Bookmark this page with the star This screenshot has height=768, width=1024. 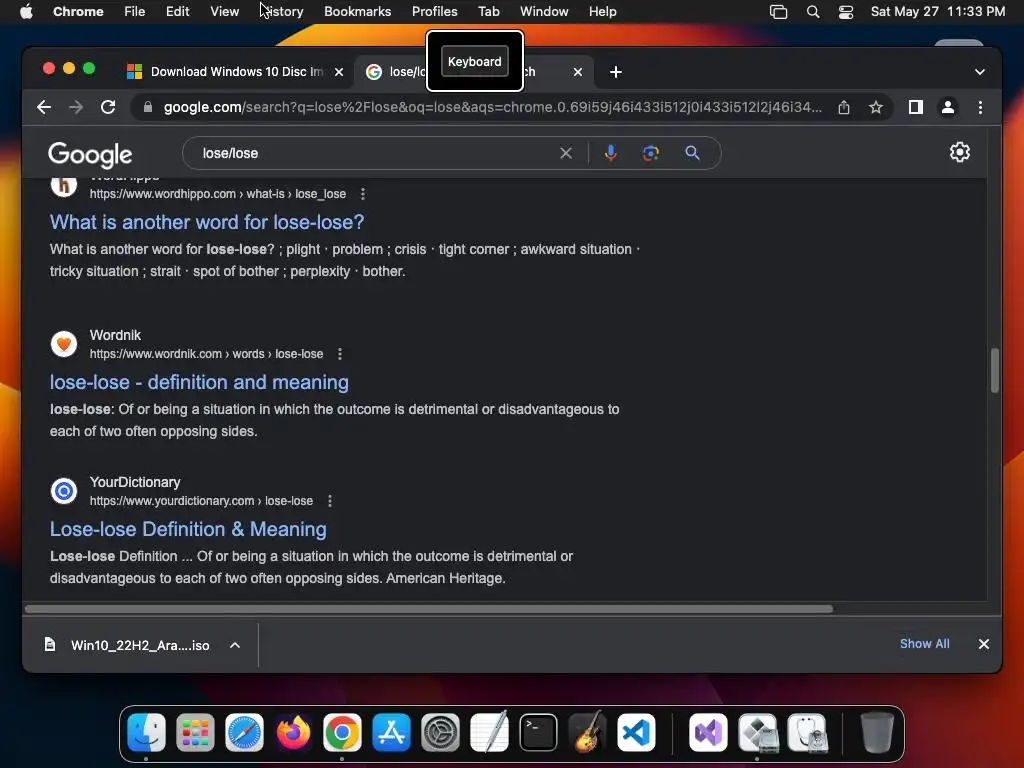[876, 107]
